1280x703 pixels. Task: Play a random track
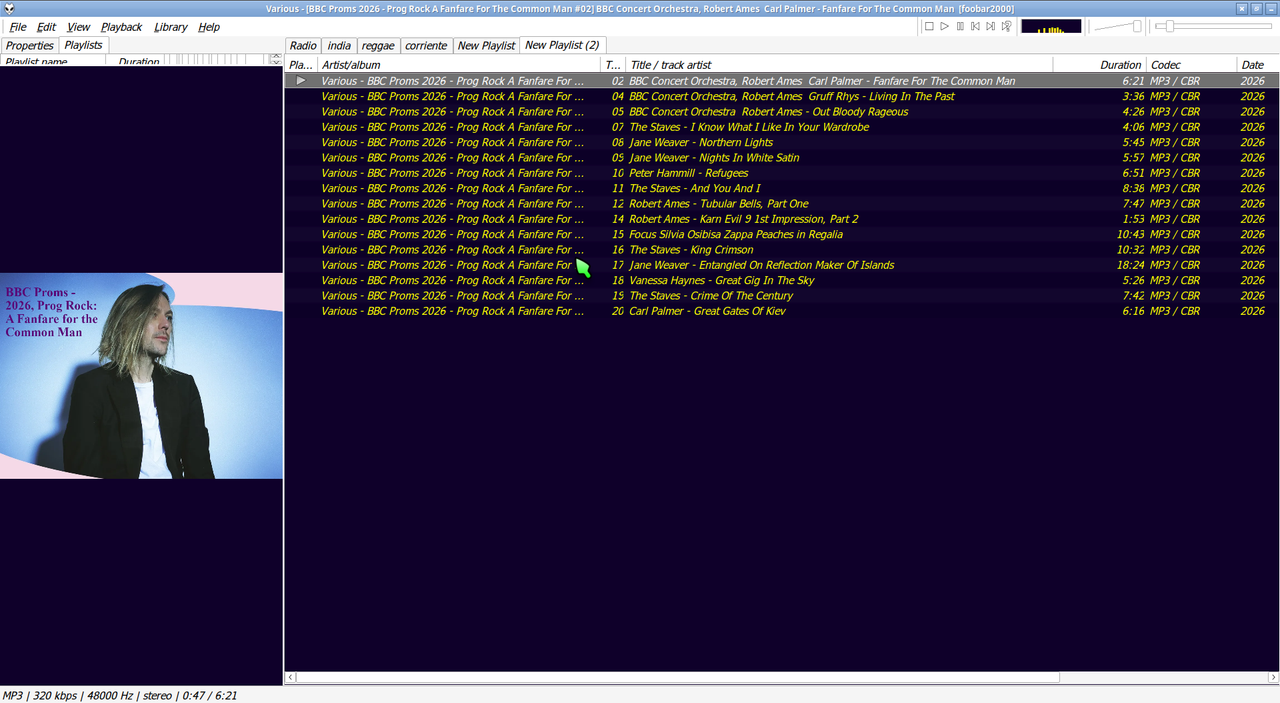pos(1006,26)
